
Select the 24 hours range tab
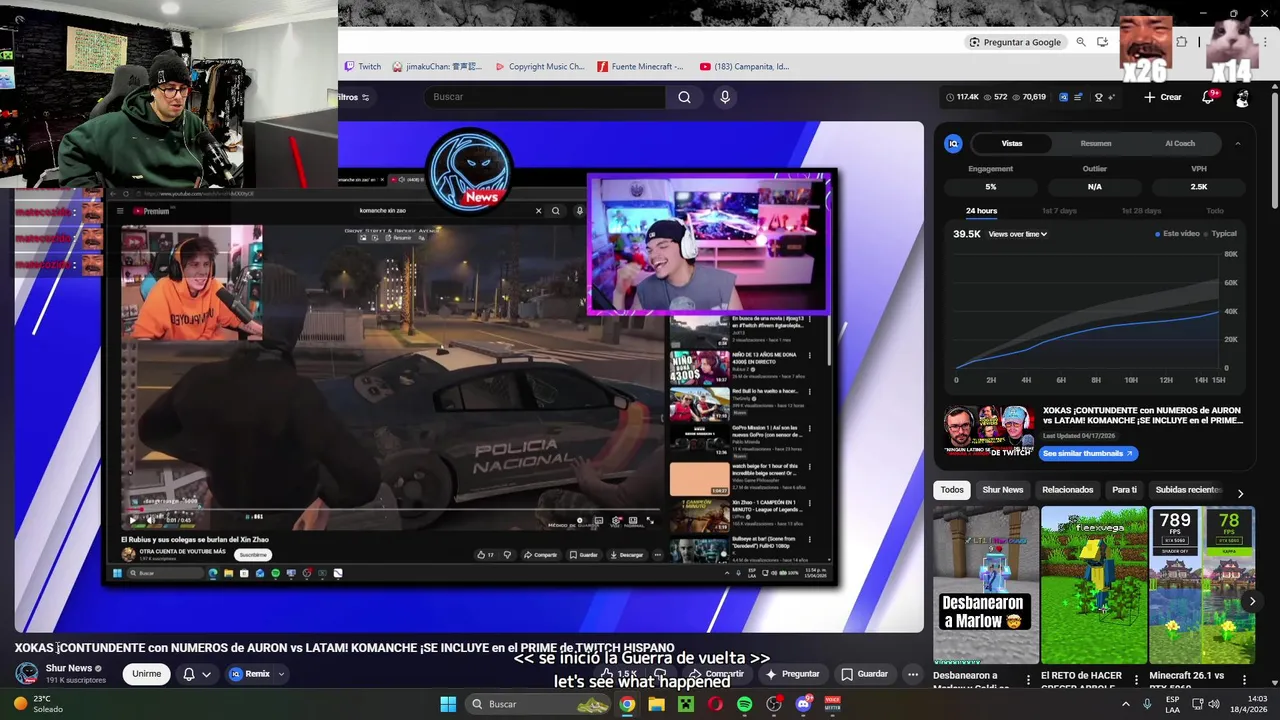pyautogui.click(x=981, y=211)
